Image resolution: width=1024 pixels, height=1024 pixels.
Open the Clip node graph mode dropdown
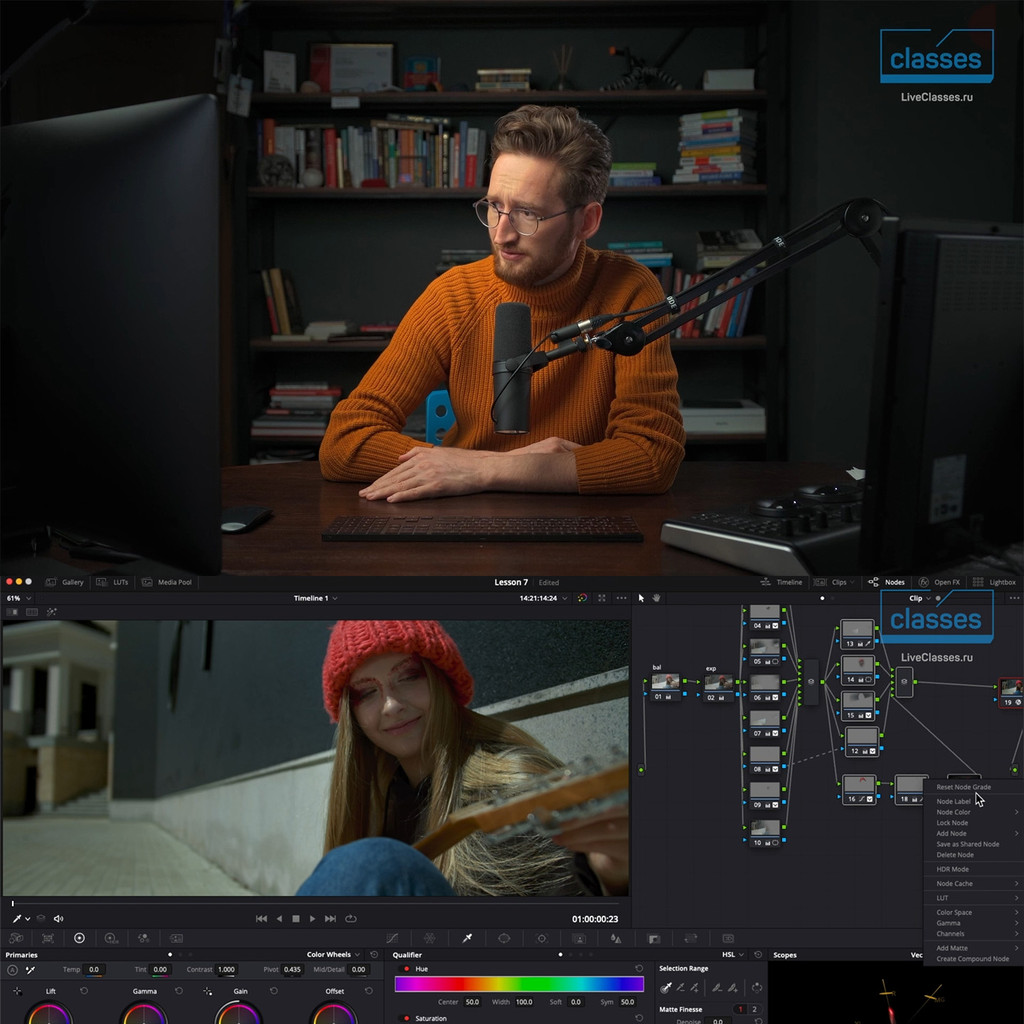tap(920, 598)
